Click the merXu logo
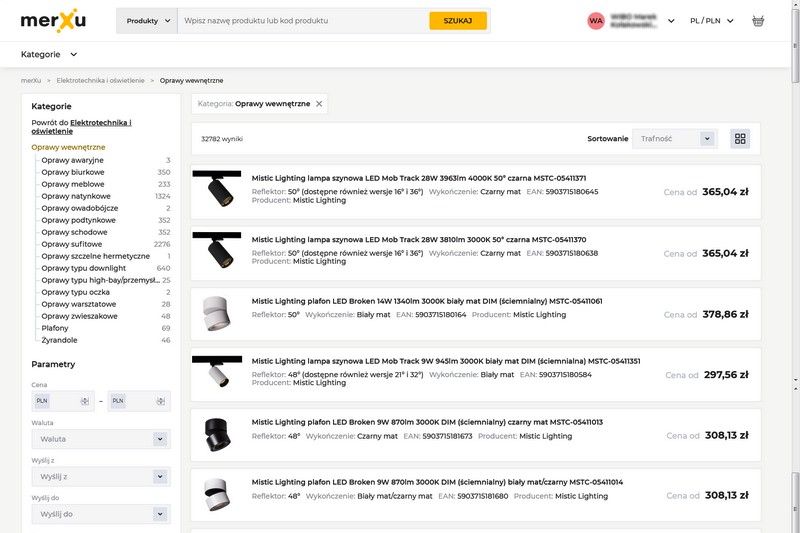Viewport: 800px width, 533px height. point(53,21)
